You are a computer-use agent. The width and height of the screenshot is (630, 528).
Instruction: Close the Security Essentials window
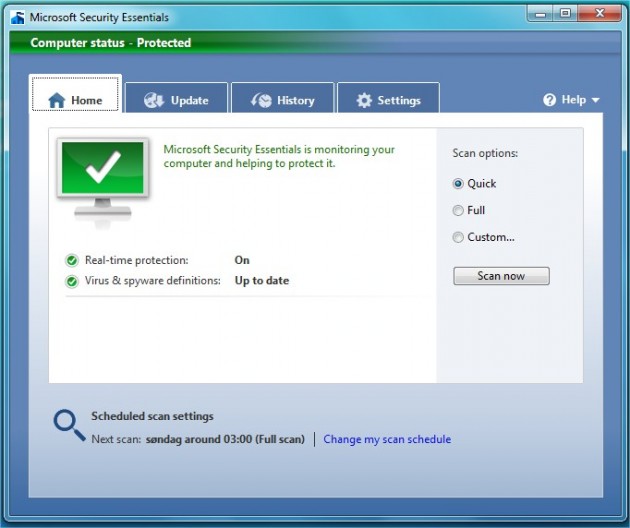pos(599,14)
